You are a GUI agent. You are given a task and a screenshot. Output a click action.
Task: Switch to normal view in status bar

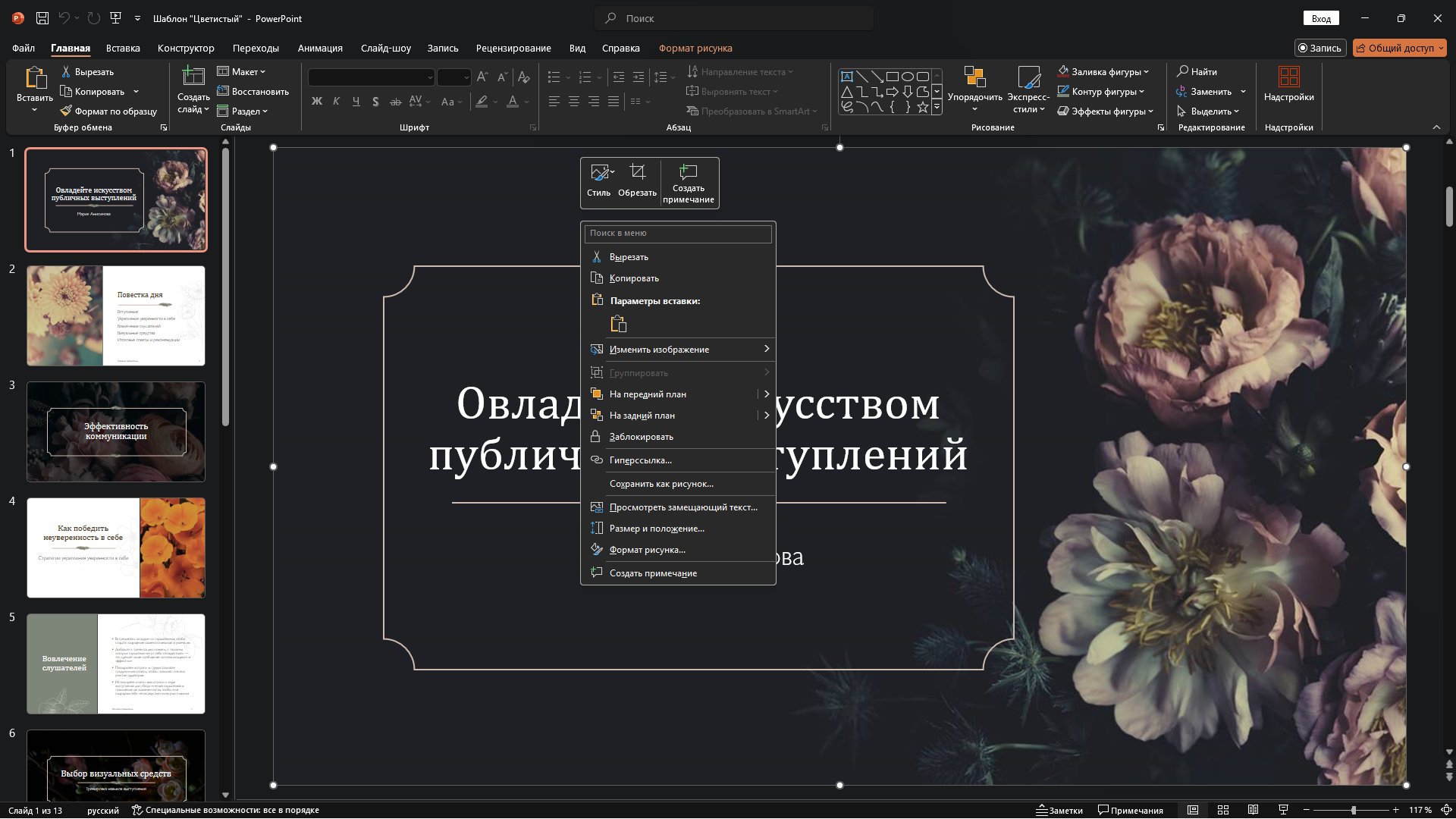pos(1193,810)
